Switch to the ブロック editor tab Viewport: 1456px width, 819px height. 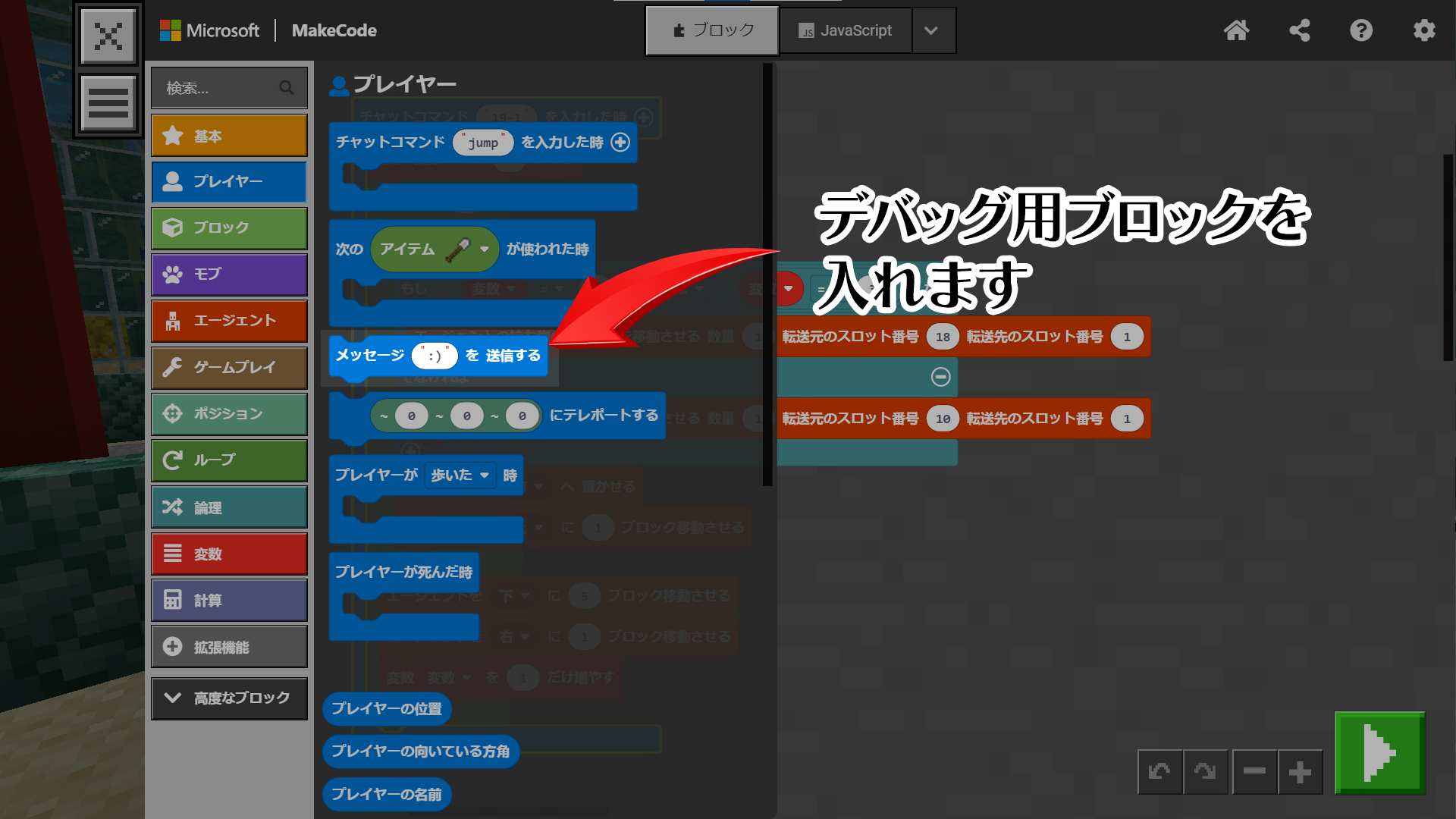pos(712,30)
